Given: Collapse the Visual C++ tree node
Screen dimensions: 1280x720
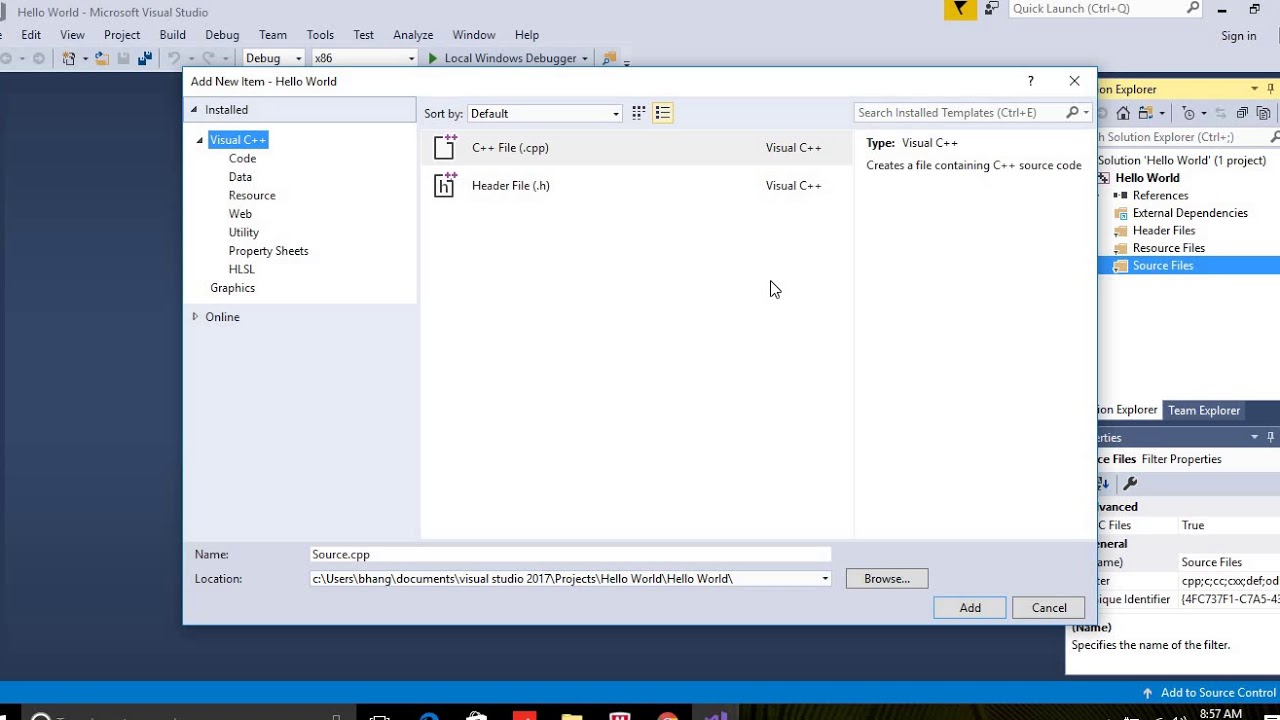Looking at the screenshot, I should [x=200, y=140].
